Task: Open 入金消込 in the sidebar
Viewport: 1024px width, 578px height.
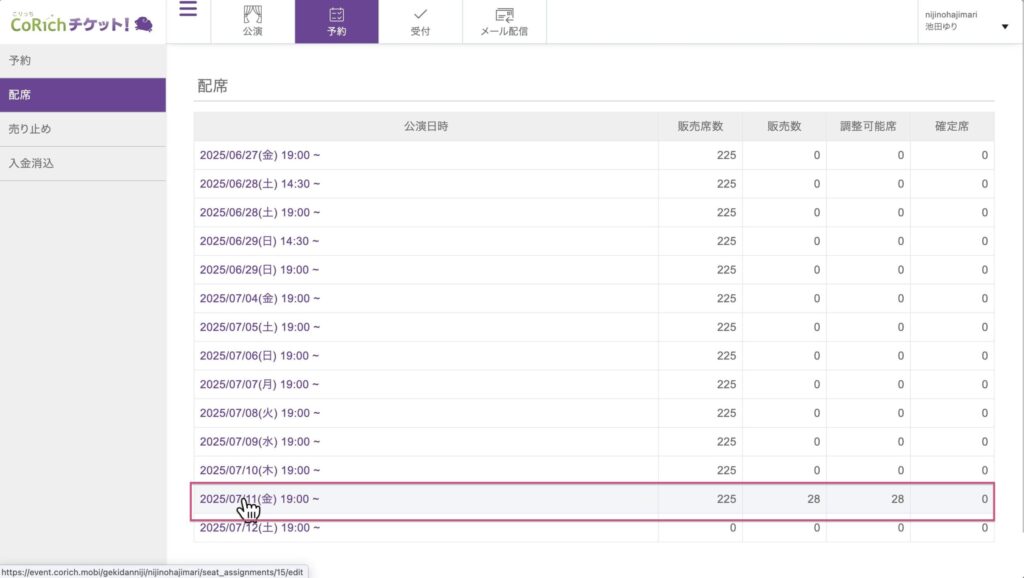Action: 30,163
